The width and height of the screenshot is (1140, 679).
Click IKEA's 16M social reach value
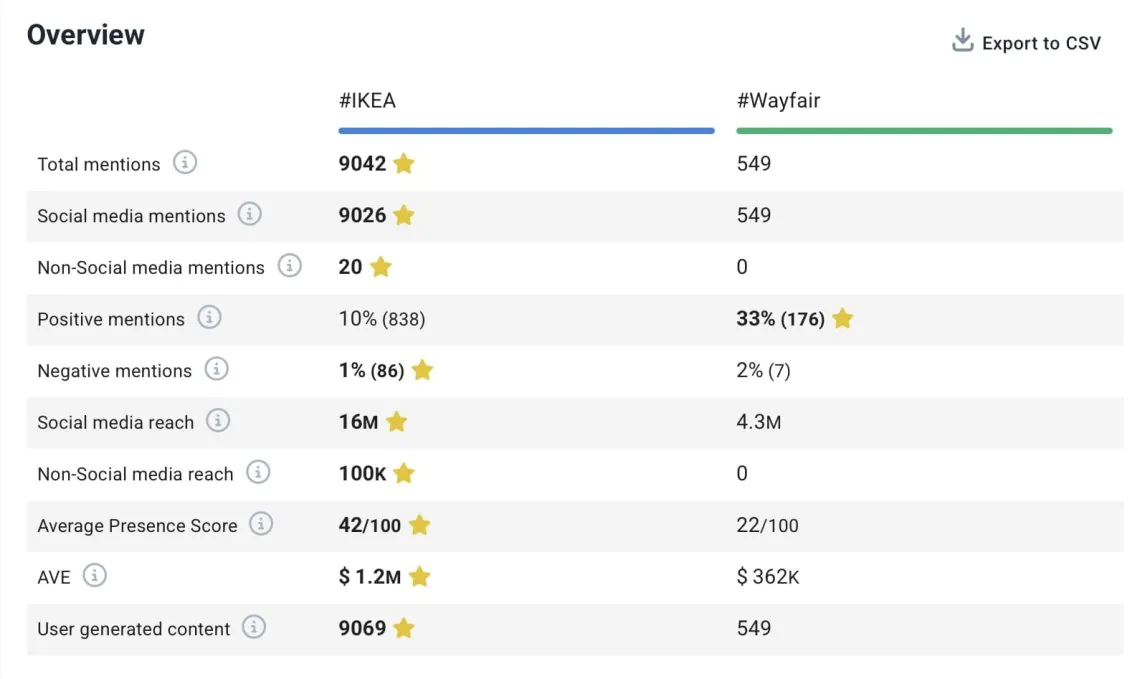point(358,422)
